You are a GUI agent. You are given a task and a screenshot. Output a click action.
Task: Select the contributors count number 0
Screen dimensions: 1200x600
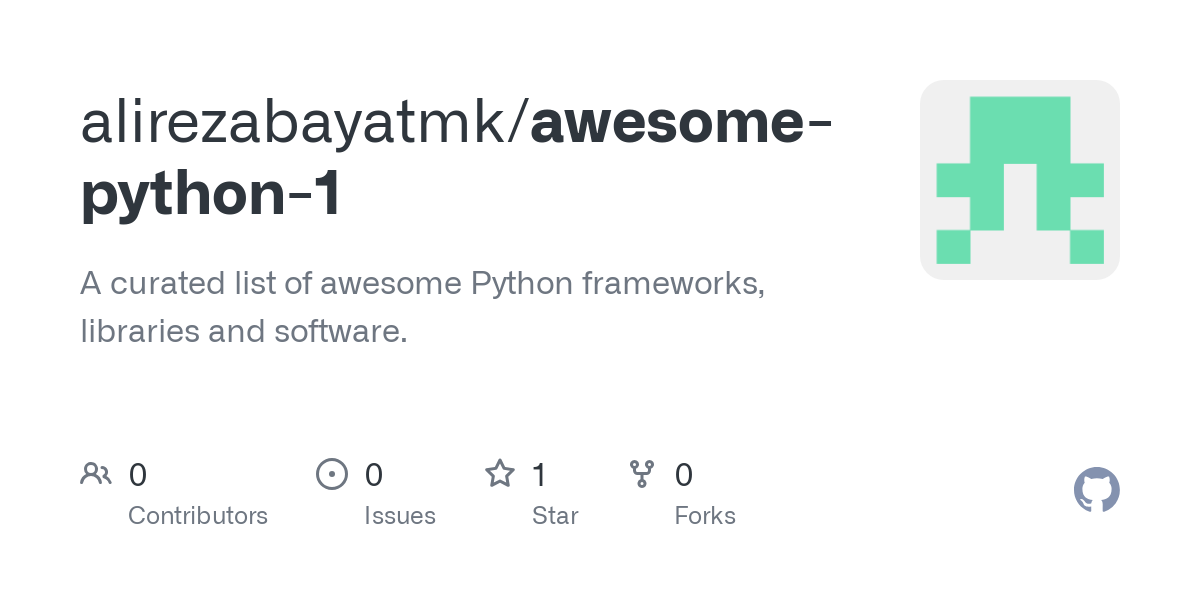[138, 475]
